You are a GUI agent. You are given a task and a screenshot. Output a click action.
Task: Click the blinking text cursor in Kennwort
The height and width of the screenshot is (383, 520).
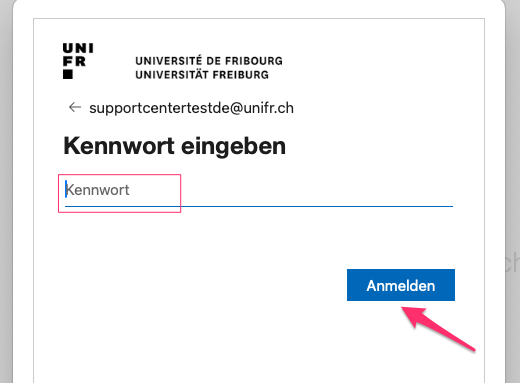pyautogui.click(x=66, y=189)
